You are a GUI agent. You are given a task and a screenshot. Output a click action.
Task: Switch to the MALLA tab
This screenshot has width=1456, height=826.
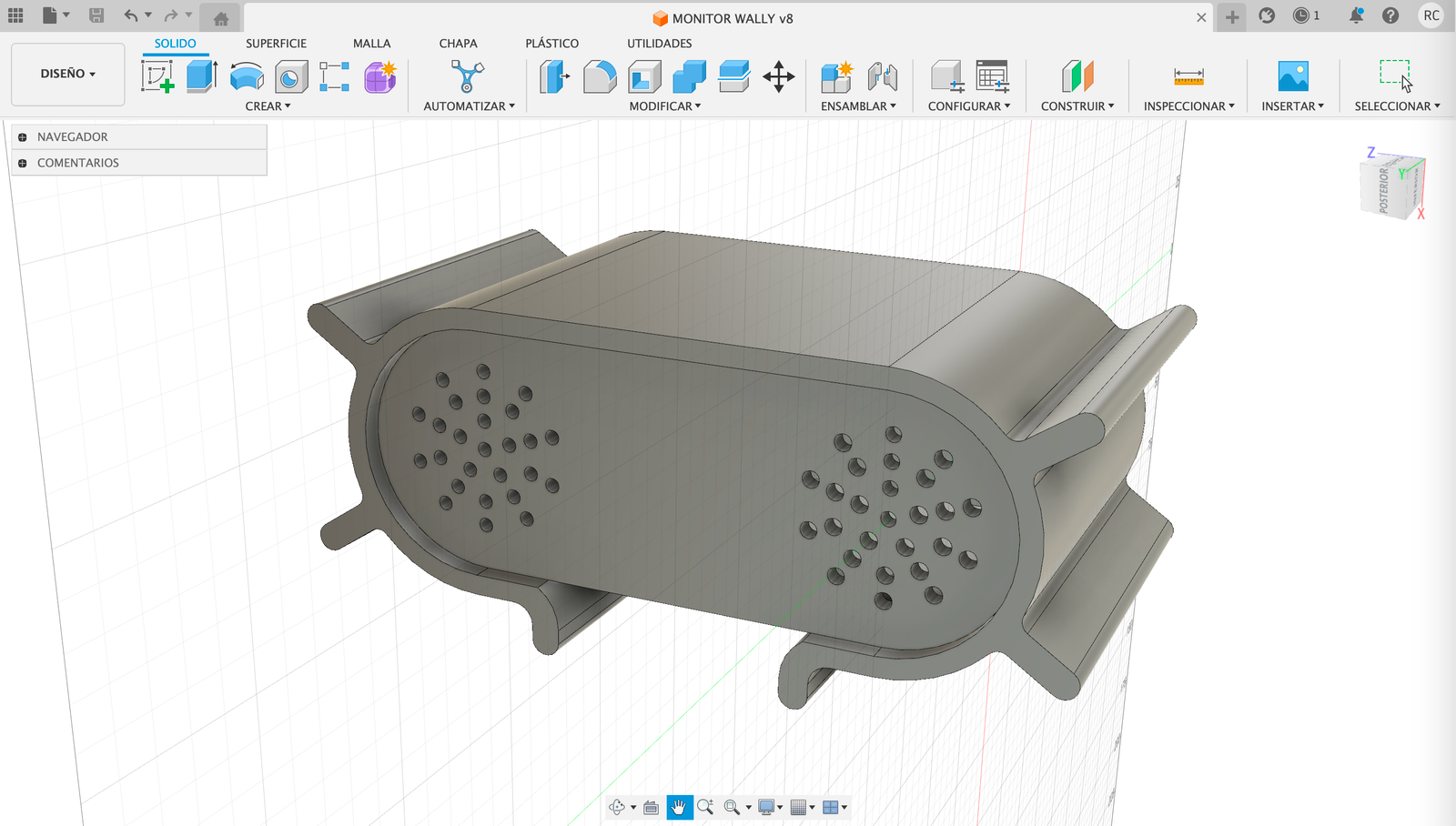[x=371, y=44]
